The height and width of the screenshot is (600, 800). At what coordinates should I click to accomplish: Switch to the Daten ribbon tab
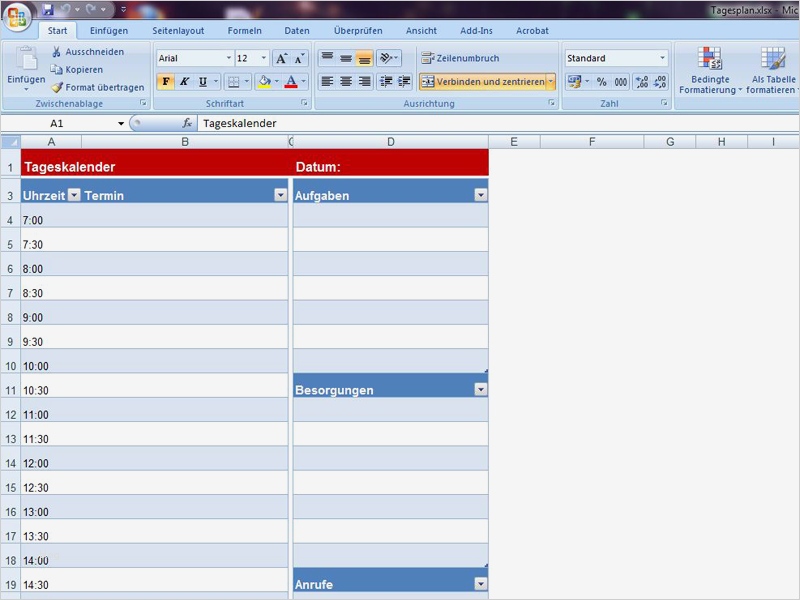tap(297, 30)
